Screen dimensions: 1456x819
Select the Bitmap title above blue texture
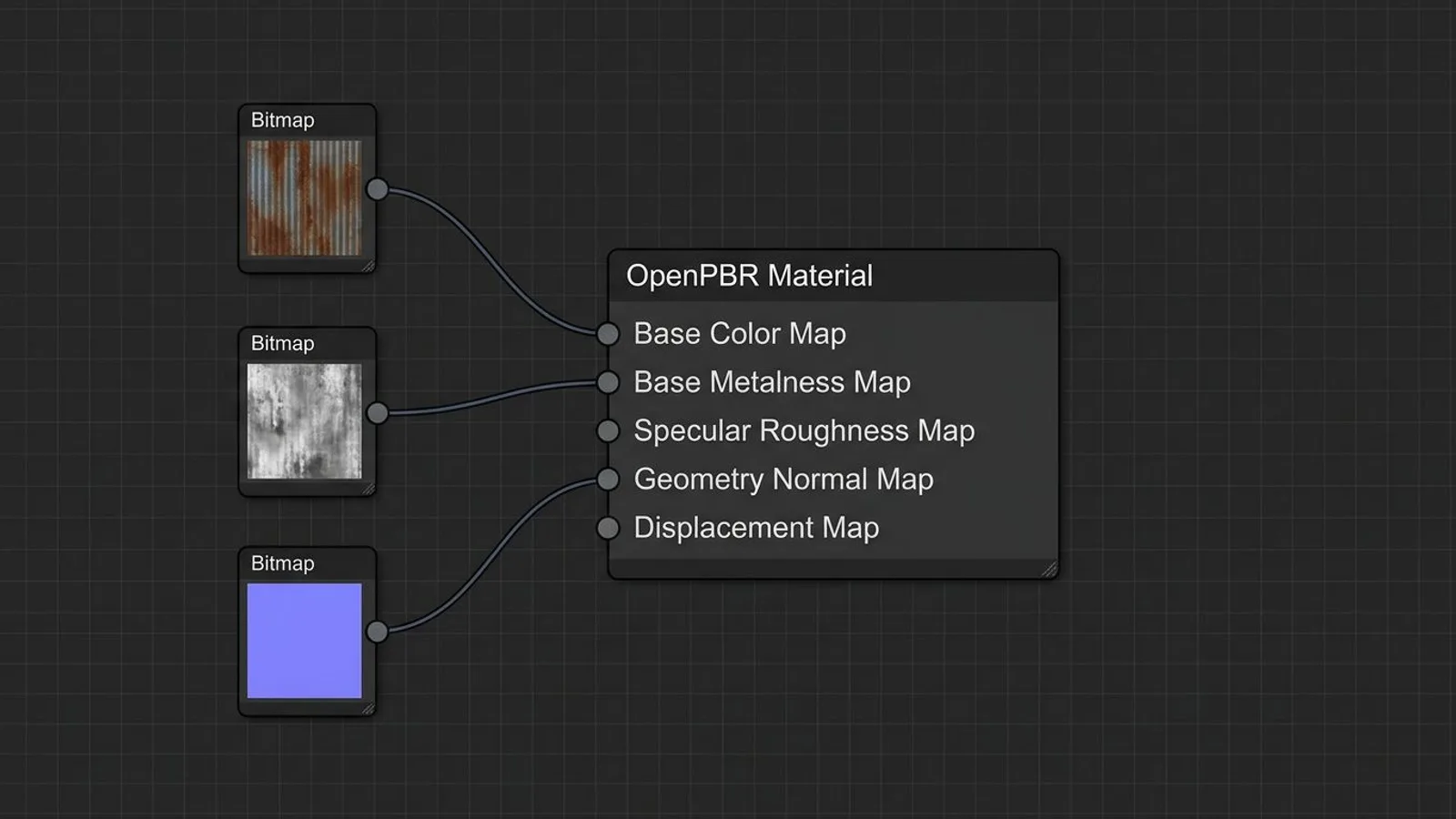tap(282, 563)
